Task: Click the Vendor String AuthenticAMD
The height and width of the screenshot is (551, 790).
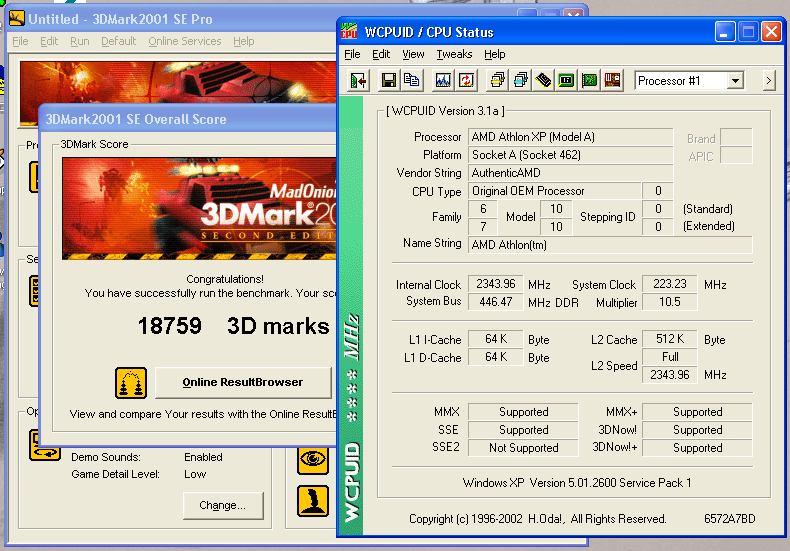Action: click(570, 173)
